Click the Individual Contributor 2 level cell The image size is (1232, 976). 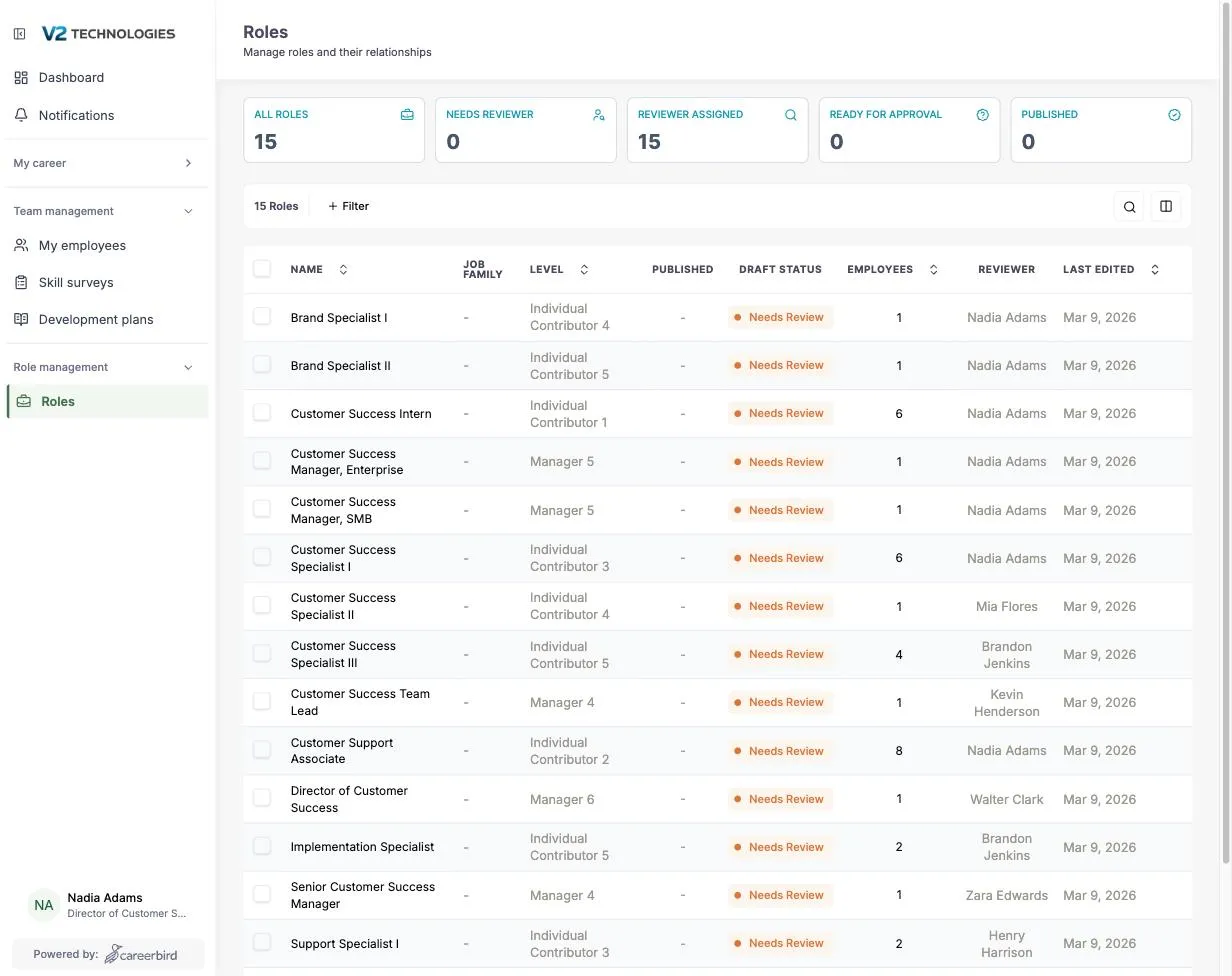(x=570, y=751)
